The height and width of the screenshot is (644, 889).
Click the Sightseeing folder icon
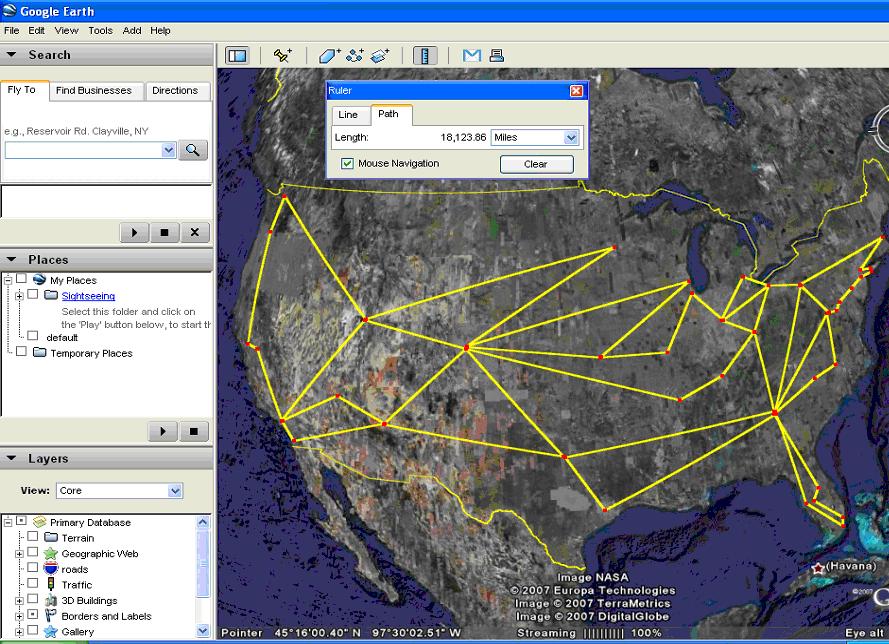tap(51, 295)
